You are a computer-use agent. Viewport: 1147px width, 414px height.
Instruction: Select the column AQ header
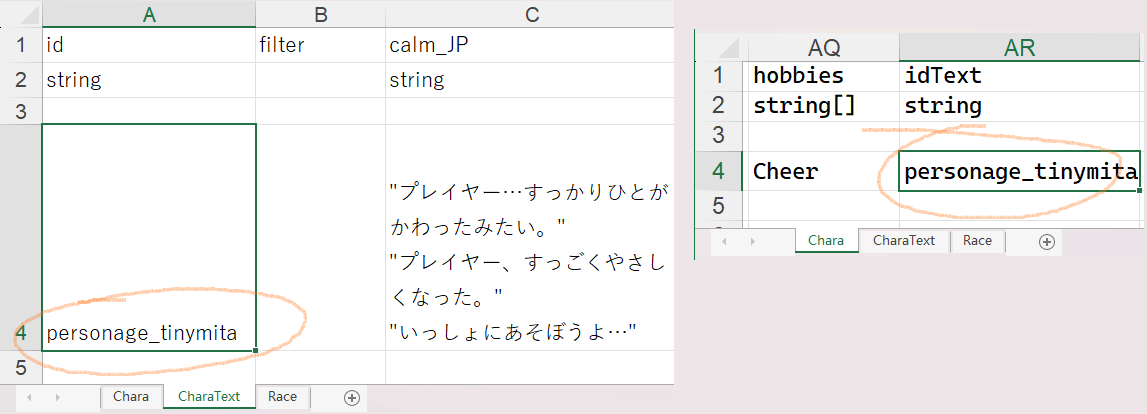pyautogui.click(x=823, y=47)
